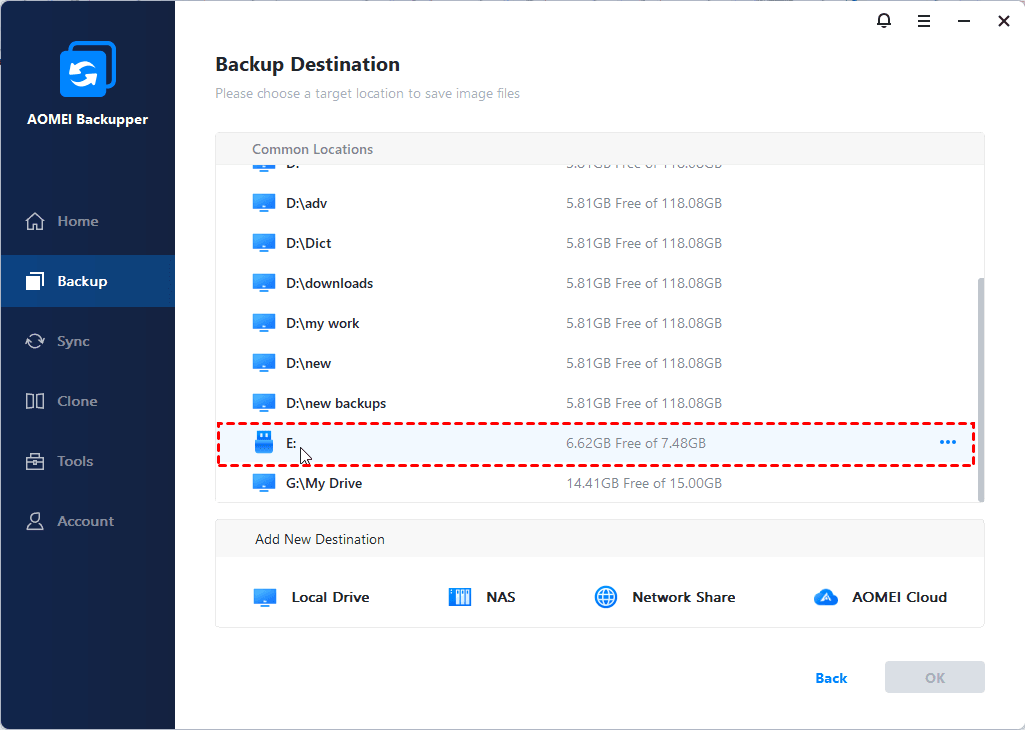Select G:\My Drive as destination

point(324,483)
